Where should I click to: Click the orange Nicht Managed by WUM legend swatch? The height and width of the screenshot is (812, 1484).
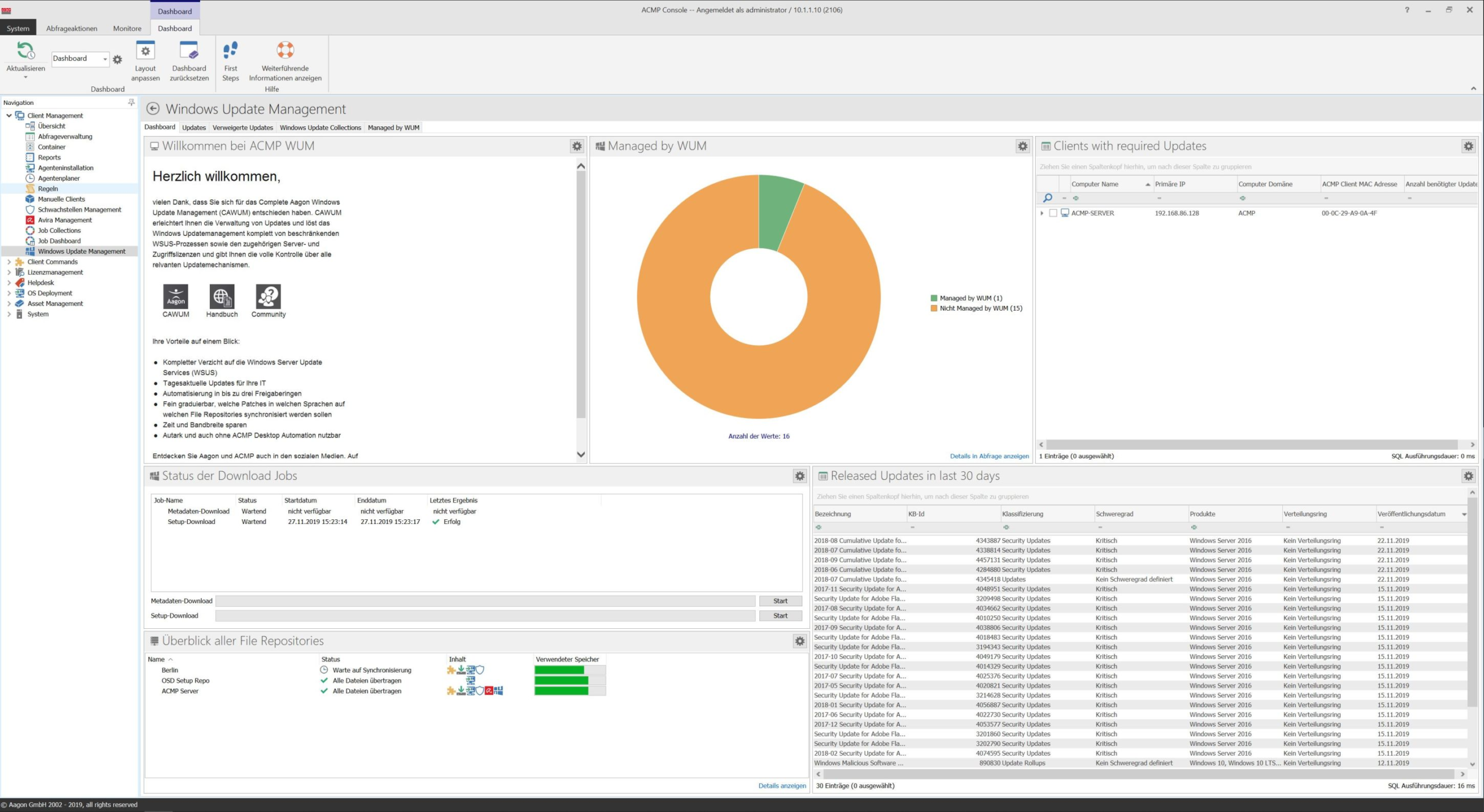point(933,308)
